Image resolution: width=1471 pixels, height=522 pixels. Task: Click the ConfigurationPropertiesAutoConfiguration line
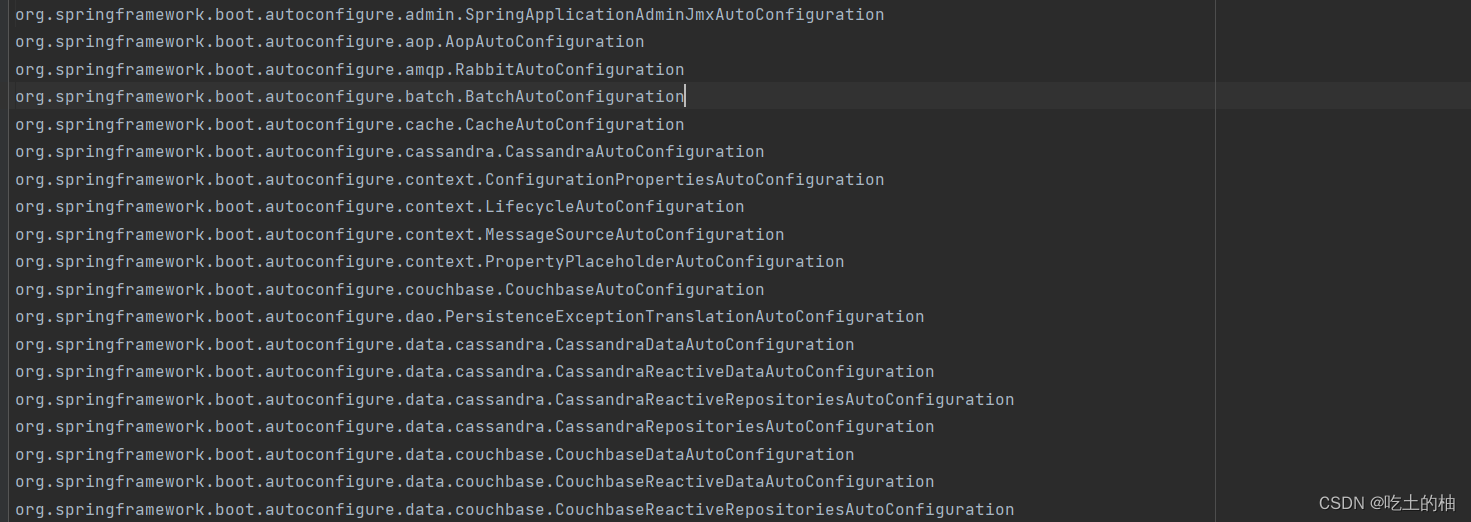[x=450, y=180]
